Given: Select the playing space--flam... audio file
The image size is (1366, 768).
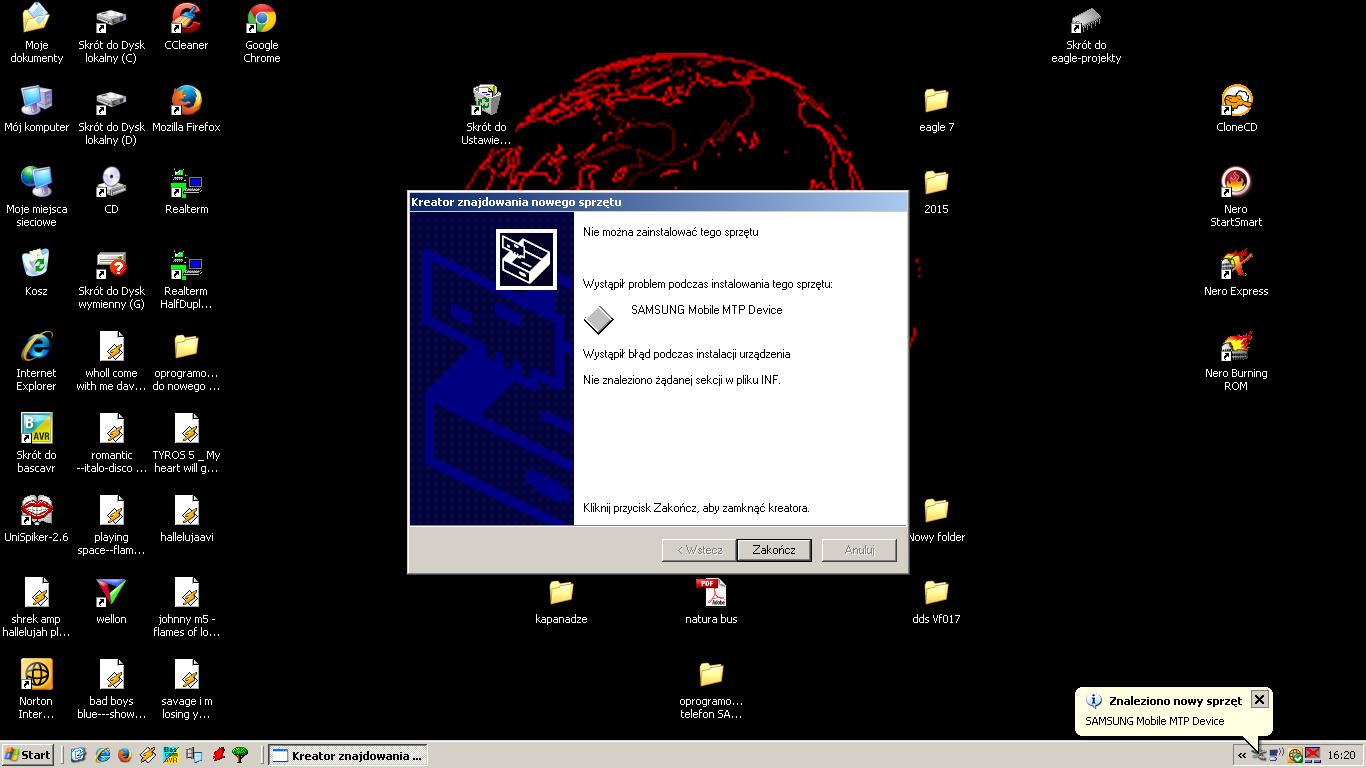Looking at the screenshot, I should pos(111,525).
